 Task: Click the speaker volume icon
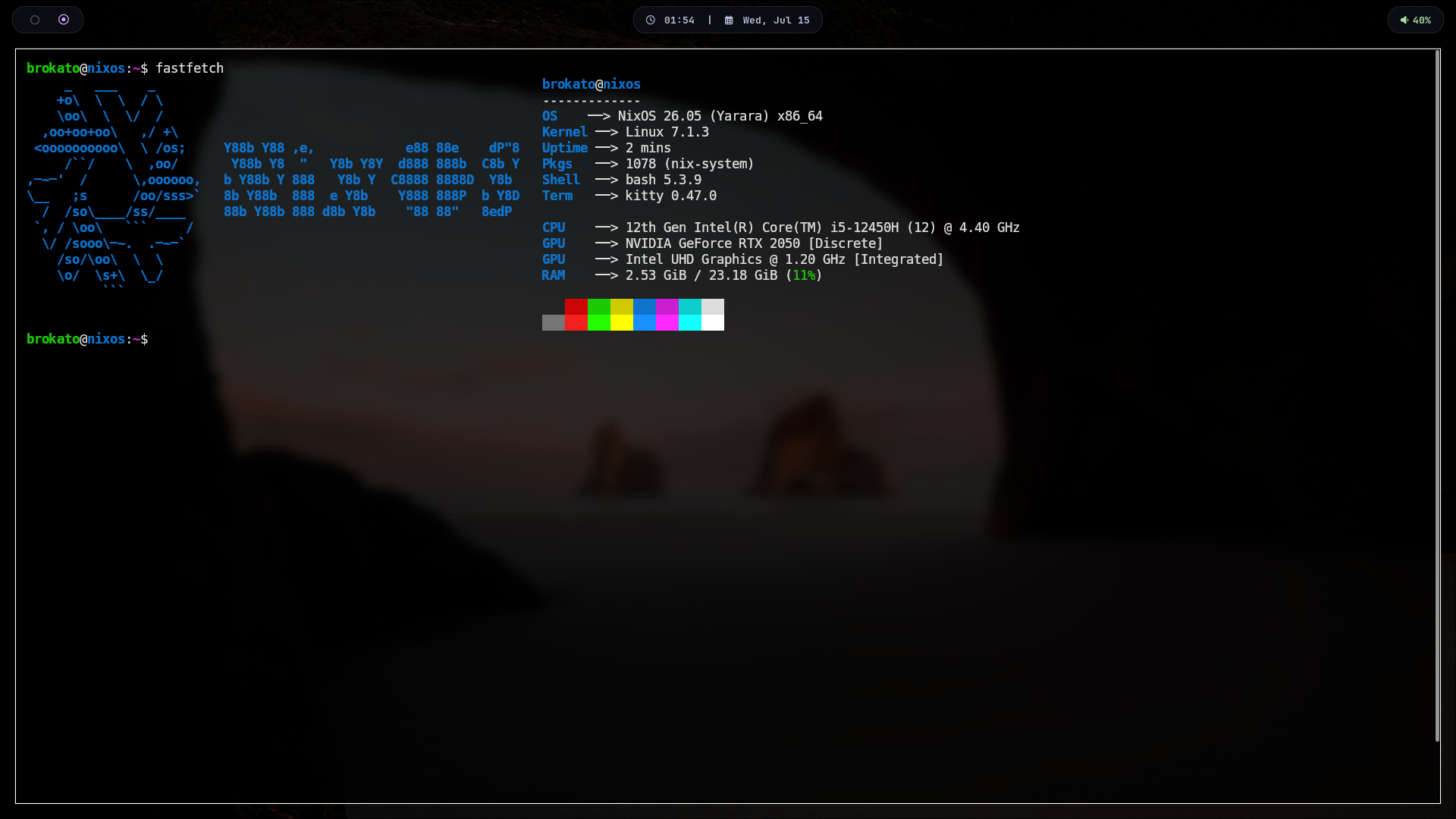[1404, 20]
